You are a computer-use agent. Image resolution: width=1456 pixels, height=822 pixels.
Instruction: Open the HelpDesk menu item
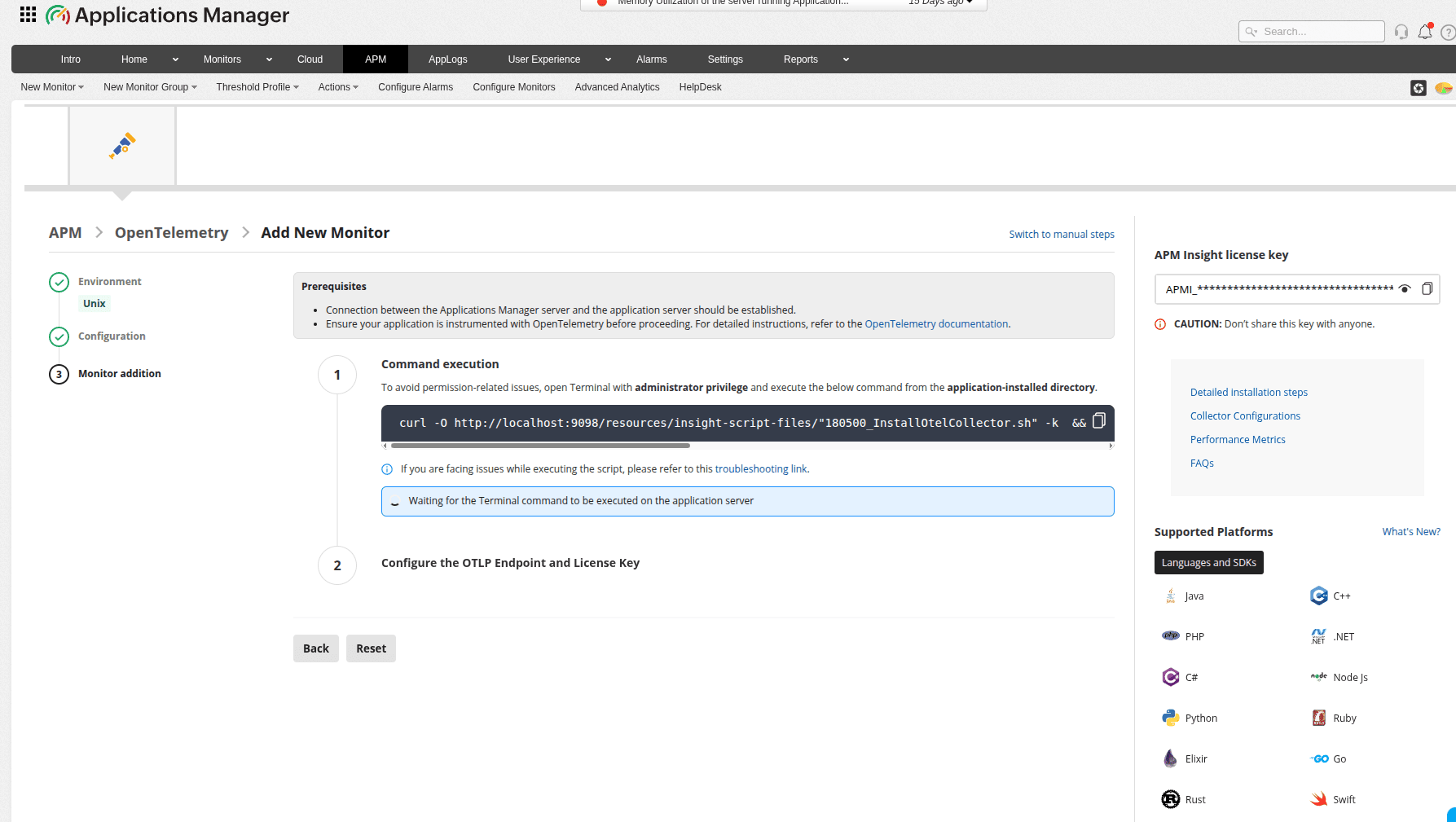[701, 87]
